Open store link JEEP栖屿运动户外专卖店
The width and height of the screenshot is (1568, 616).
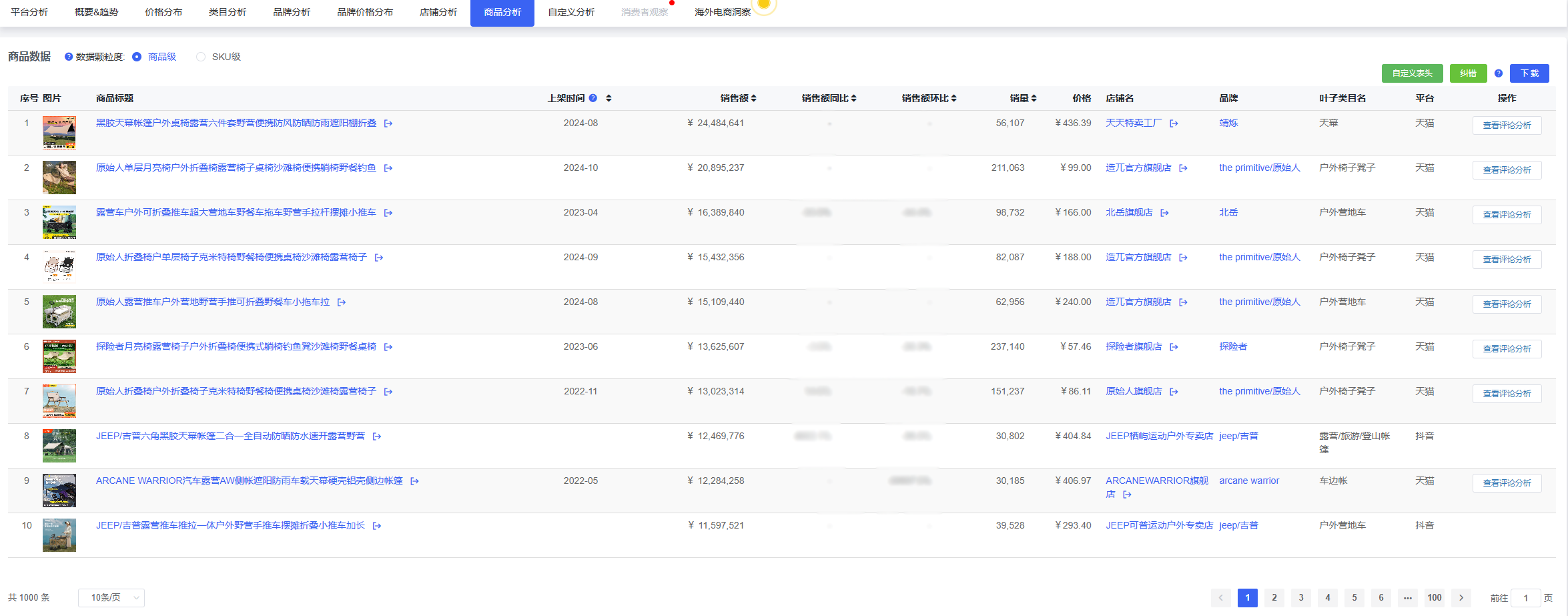coord(1159,436)
